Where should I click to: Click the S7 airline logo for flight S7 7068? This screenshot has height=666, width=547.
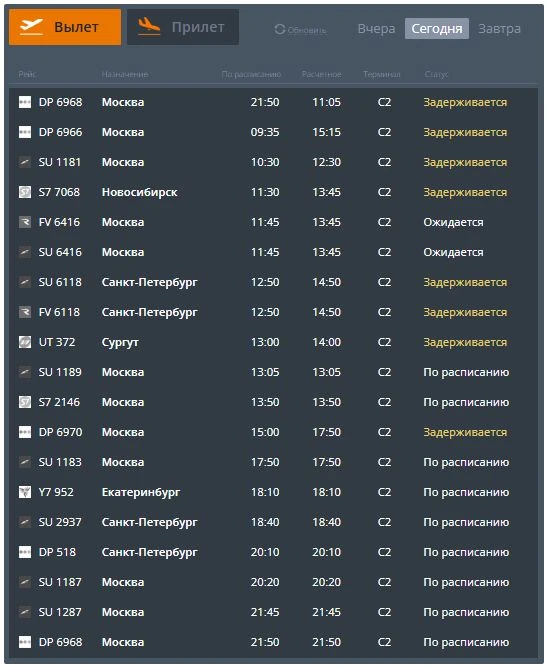pyautogui.click(x=25, y=192)
